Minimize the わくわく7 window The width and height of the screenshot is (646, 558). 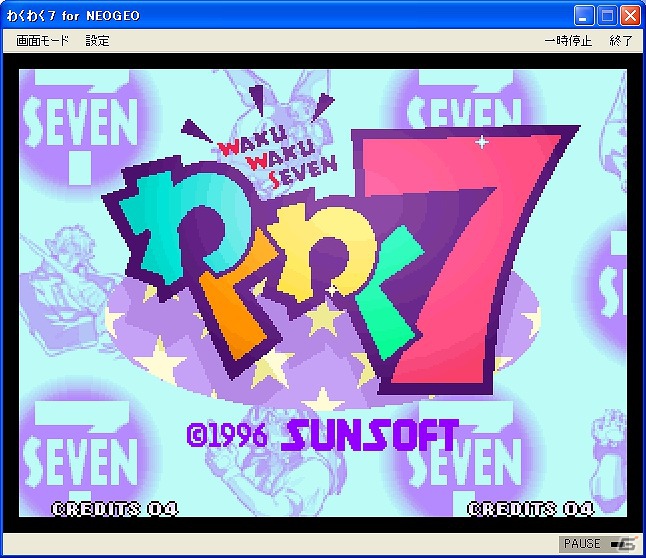click(x=584, y=16)
